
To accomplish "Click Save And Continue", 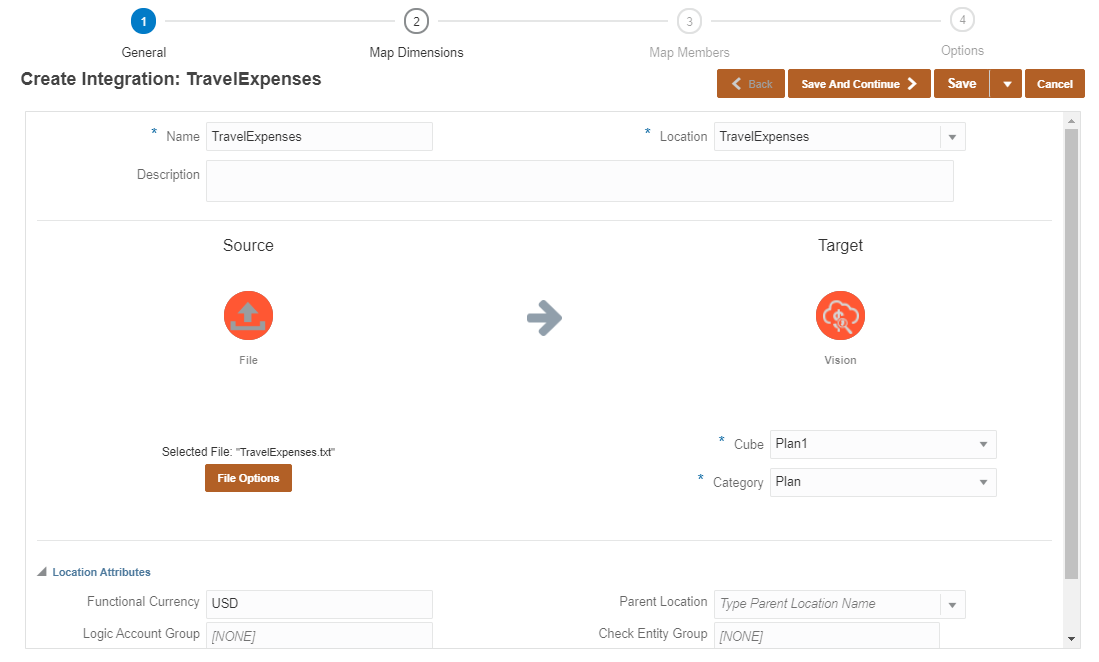I will 859,84.
